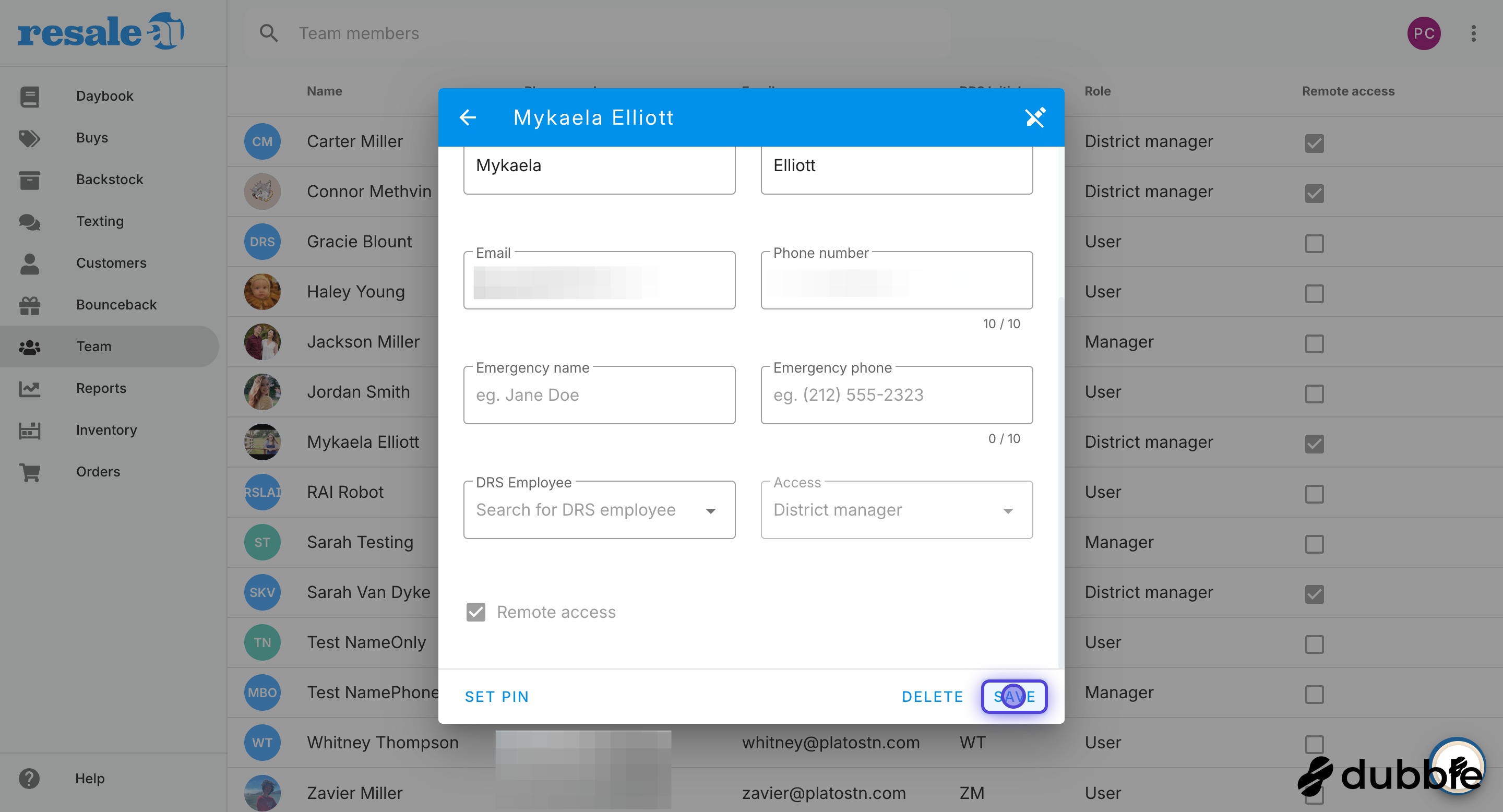Click the Buys tag icon

(29, 138)
